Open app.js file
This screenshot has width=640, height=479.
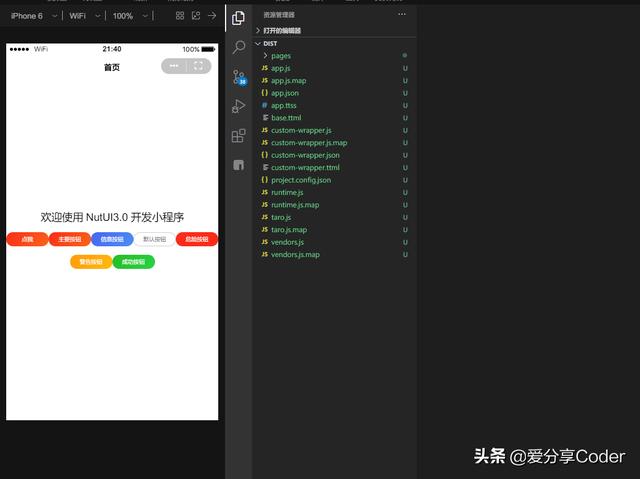pos(334,68)
